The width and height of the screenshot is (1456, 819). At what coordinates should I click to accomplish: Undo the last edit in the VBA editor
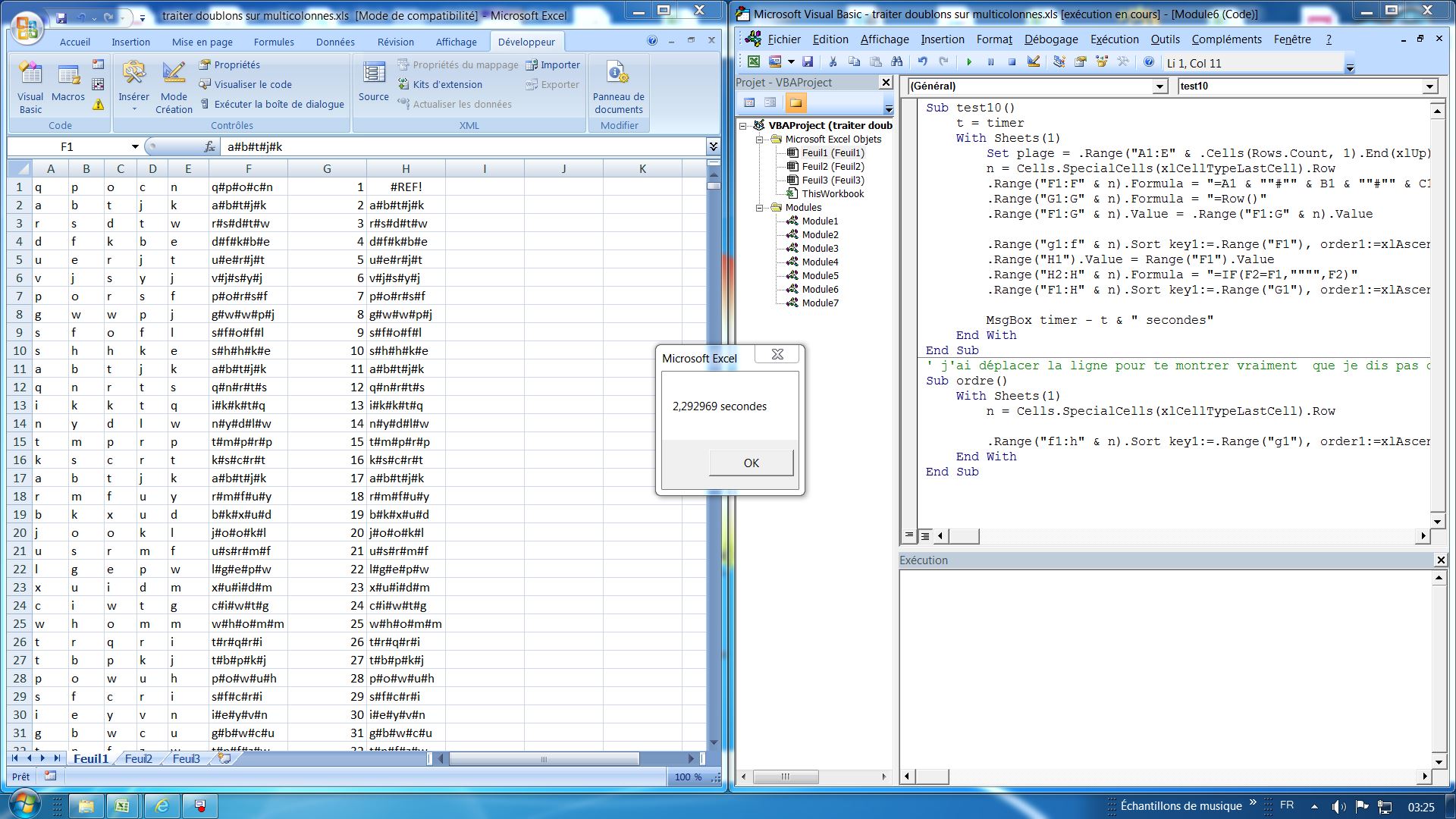point(922,62)
